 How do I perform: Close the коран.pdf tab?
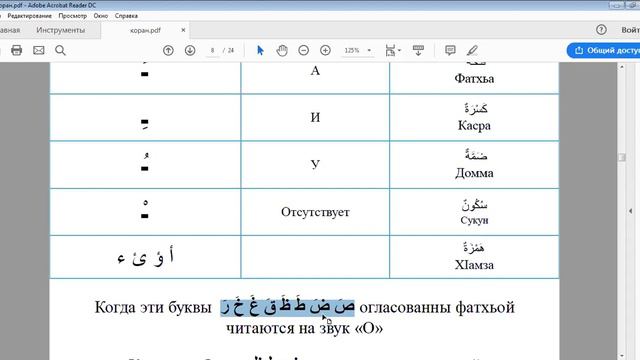pos(183,30)
